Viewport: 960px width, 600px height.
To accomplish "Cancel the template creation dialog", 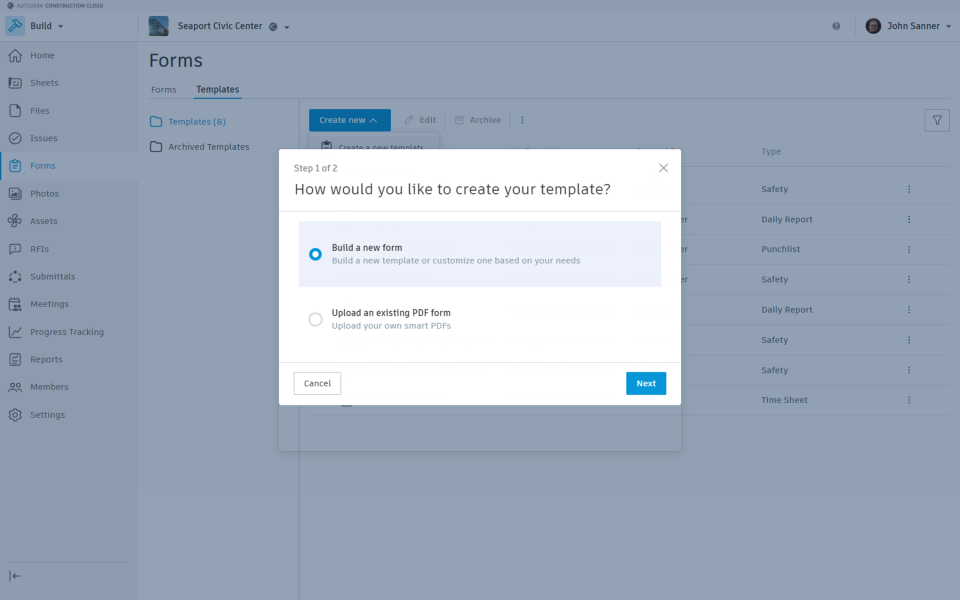I will click(317, 383).
